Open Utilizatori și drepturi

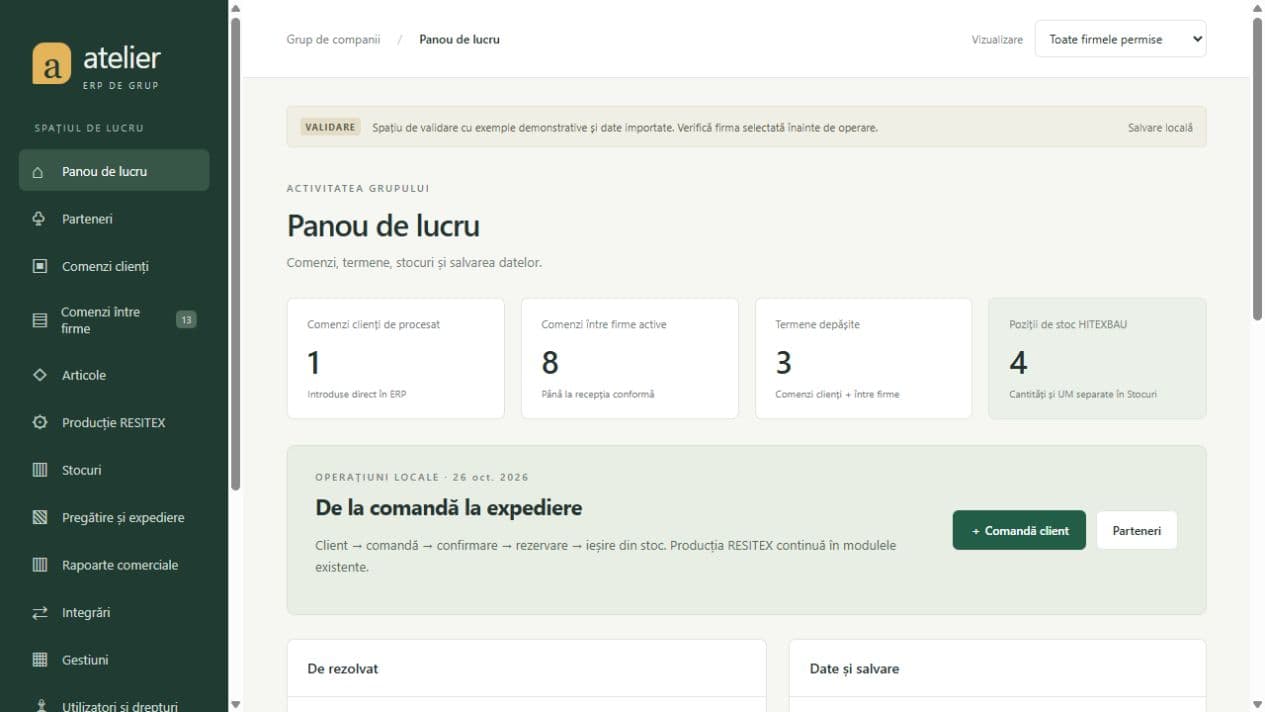(x=114, y=703)
